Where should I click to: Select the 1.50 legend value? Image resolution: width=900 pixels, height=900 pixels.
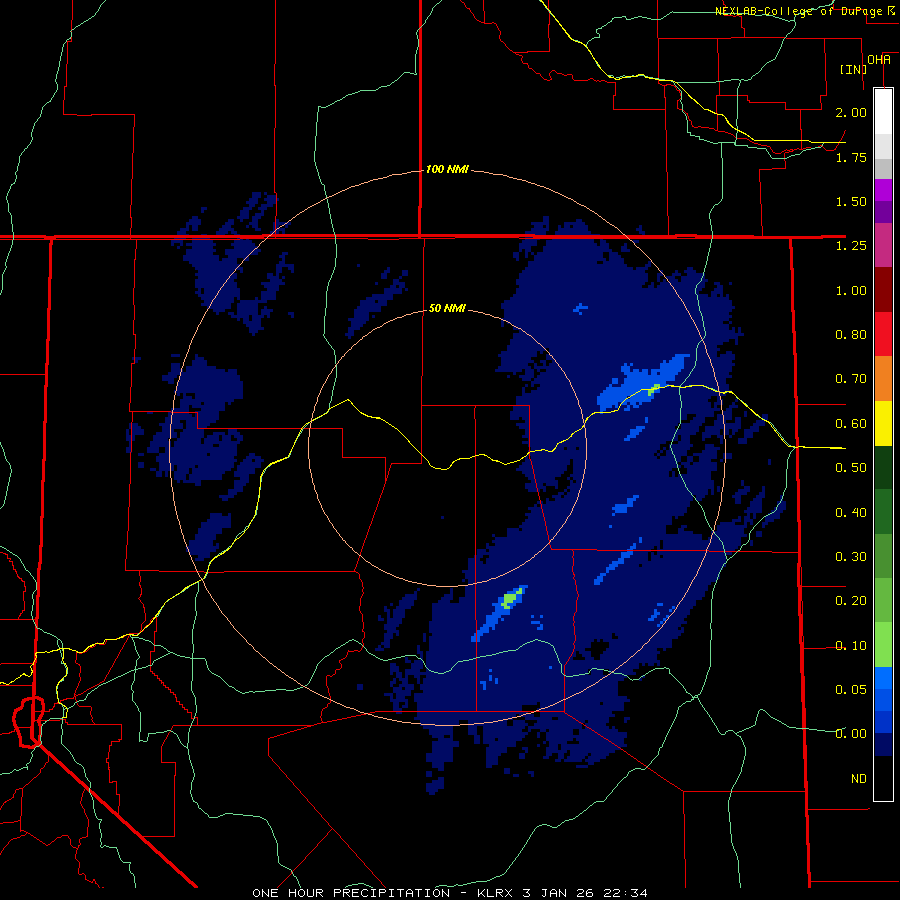(x=851, y=201)
